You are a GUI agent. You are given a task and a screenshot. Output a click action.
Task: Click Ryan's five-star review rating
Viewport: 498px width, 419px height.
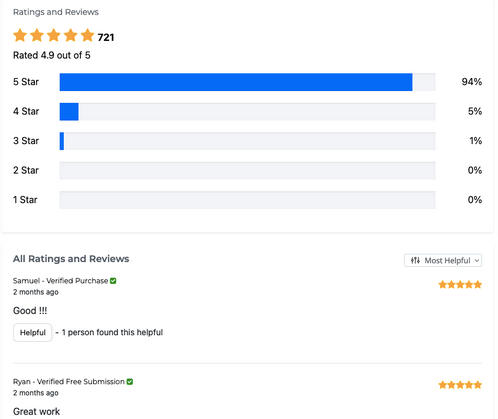point(460,385)
